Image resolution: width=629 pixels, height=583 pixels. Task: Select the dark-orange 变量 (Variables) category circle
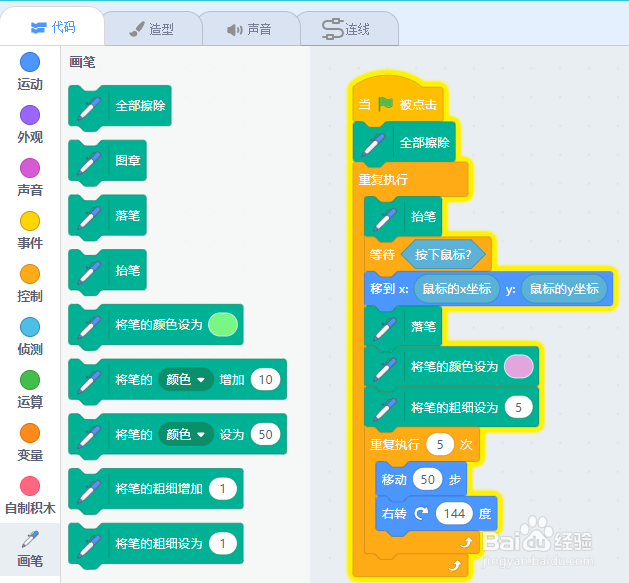[30, 433]
